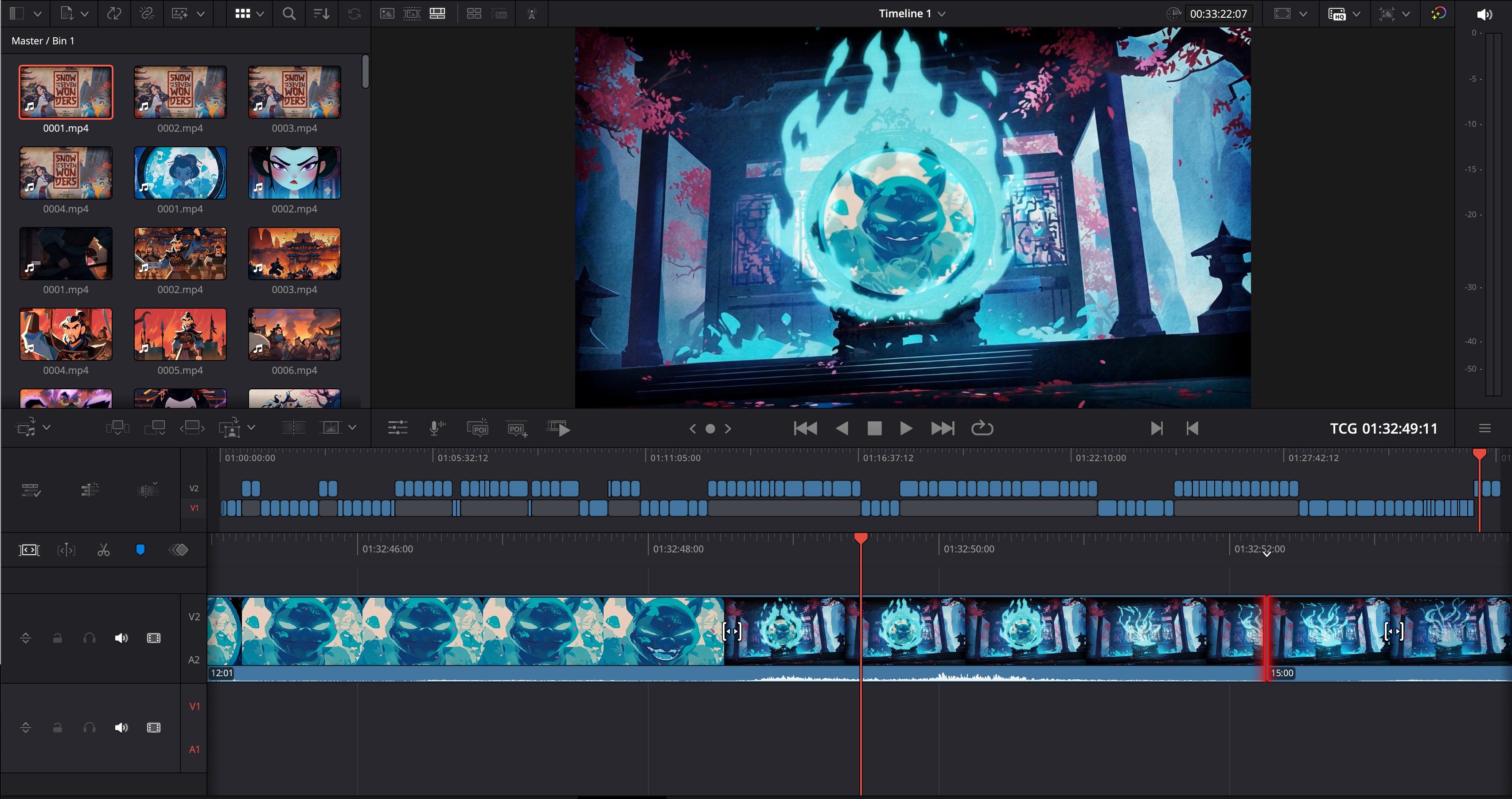Screen dimensions: 1512x799
Task: Toggle the lock on the V2 track
Action: [58, 638]
